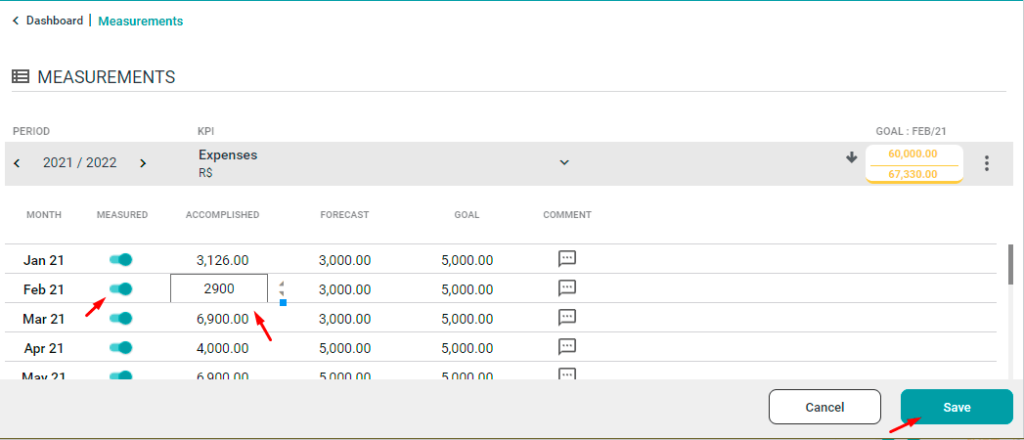1024x440 pixels.
Task: Select the Mar 21 month row label
Action: point(44,319)
